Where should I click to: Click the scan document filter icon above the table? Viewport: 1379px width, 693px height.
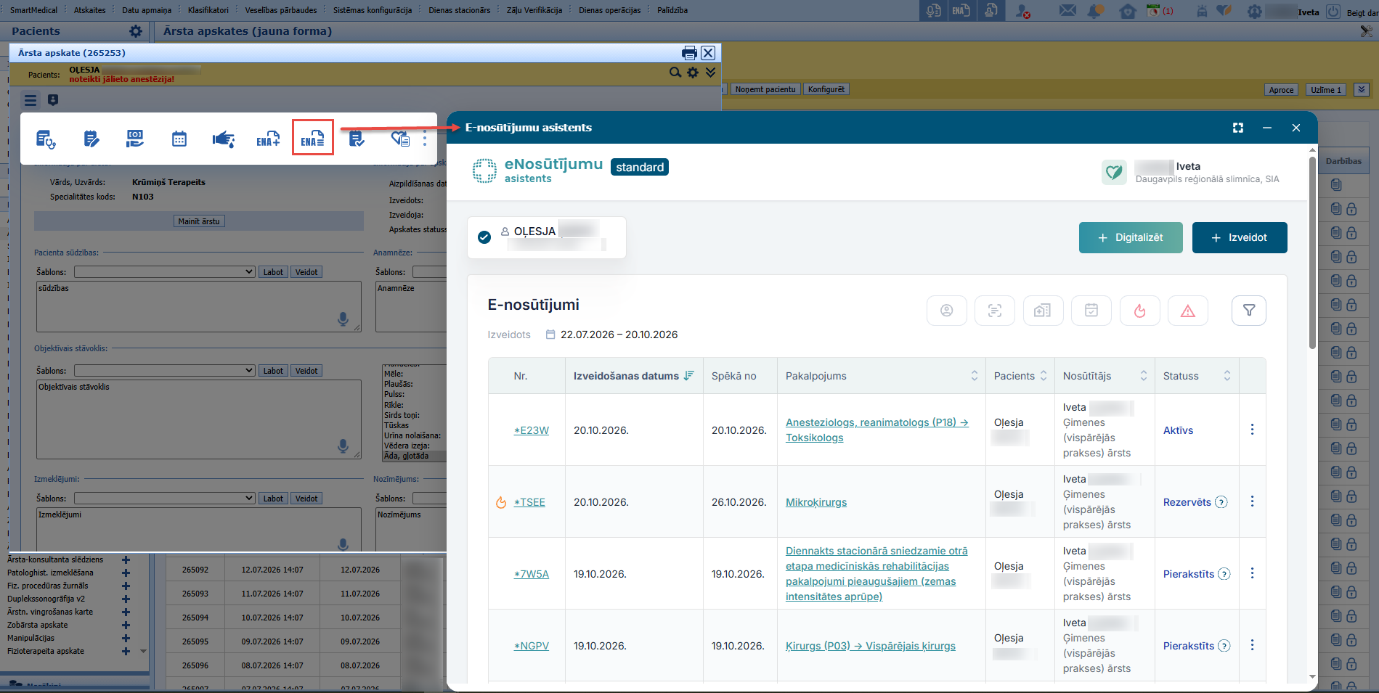[x=995, y=311]
